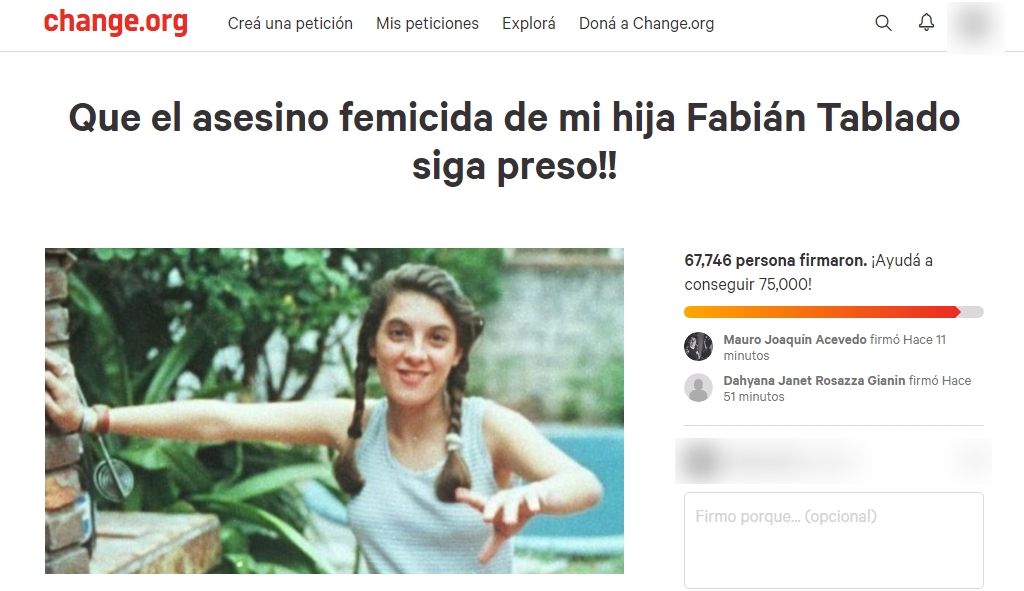Image resolution: width=1024 pixels, height=591 pixels.
Task: Open the blurred user profile avatar
Action: (x=975, y=25)
